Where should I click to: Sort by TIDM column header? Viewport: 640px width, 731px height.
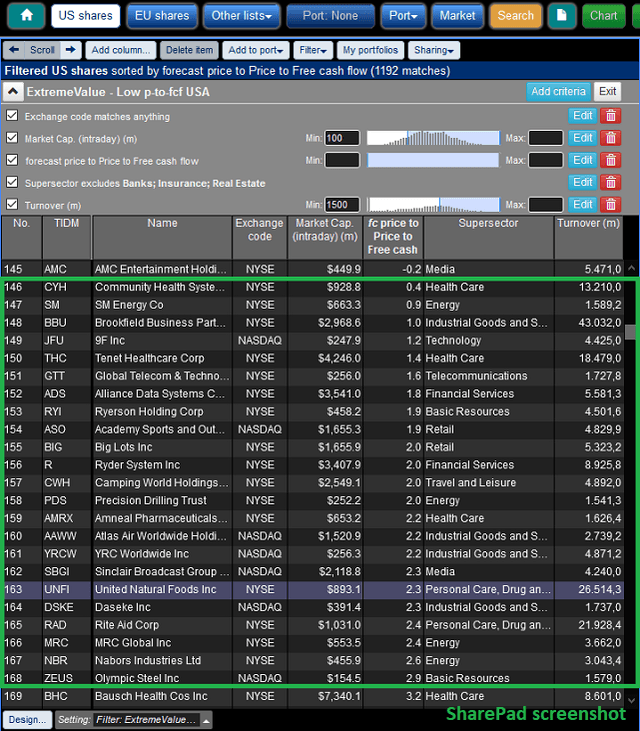coord(67,237)
